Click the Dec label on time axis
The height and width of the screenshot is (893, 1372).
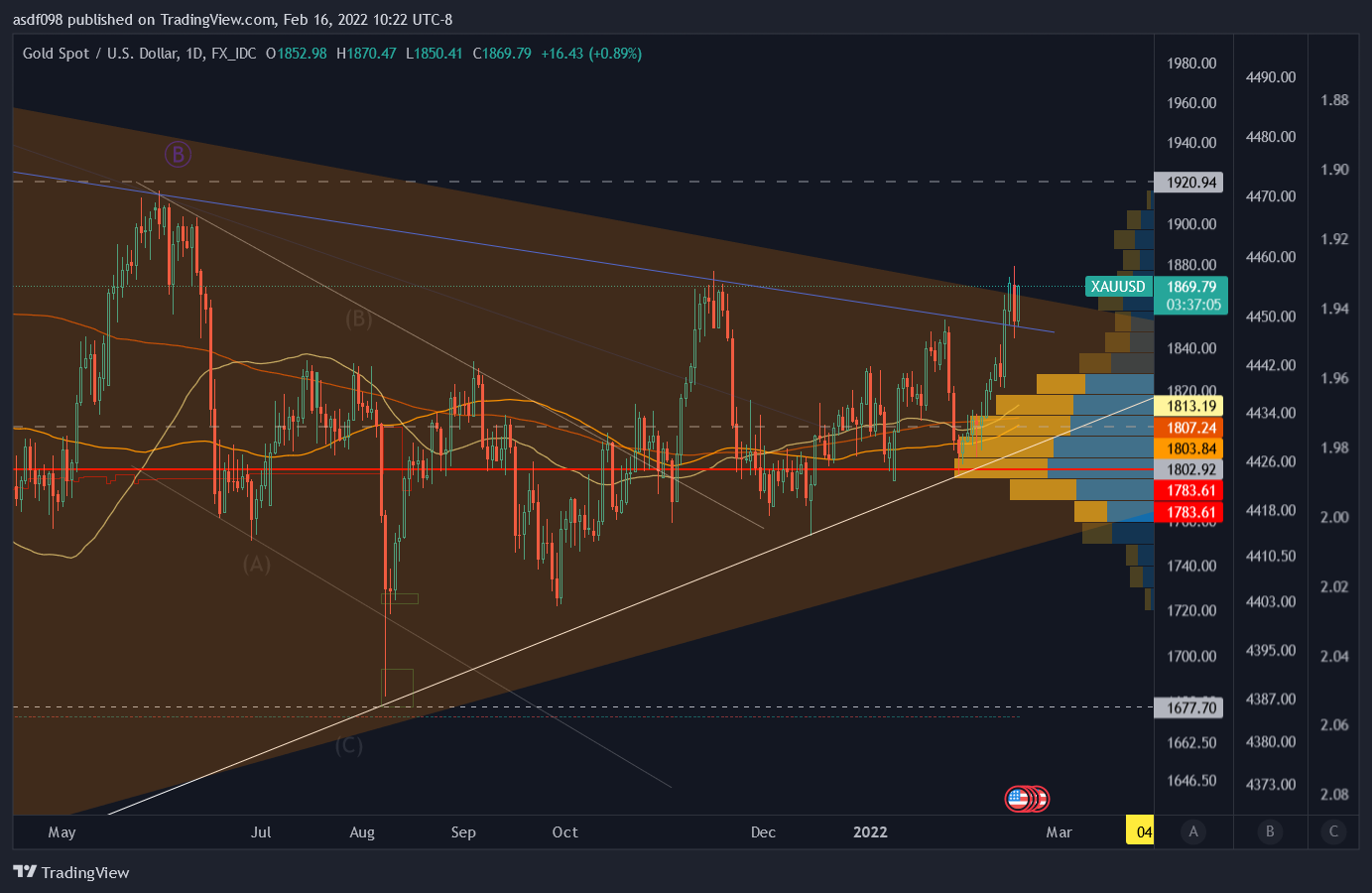763,832
